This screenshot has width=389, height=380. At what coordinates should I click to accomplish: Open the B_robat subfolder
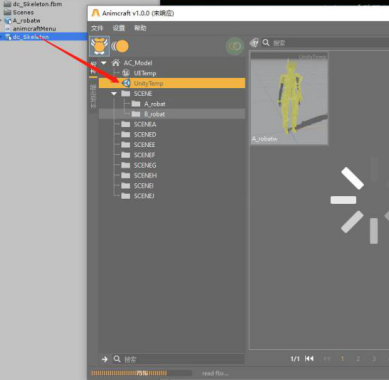[x=155, y=114]
